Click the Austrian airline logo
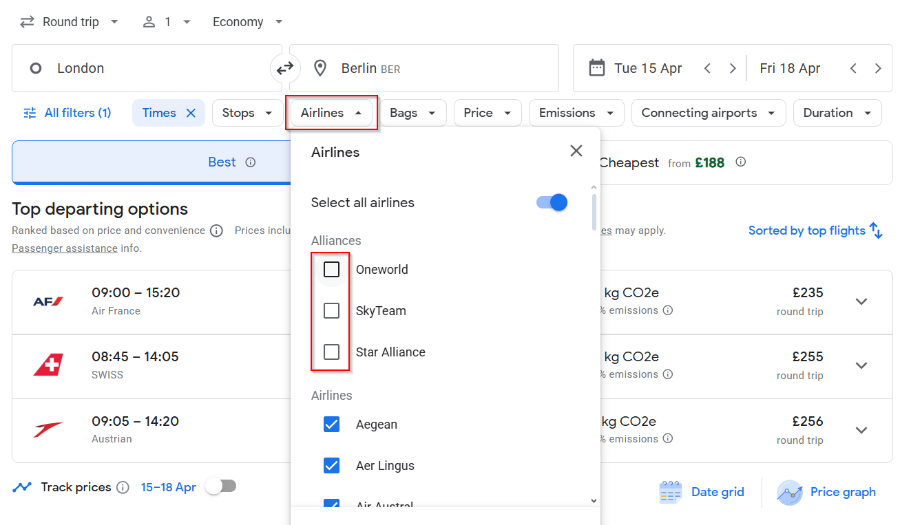This screenshot has width=900, height=525. coord(48,429)
